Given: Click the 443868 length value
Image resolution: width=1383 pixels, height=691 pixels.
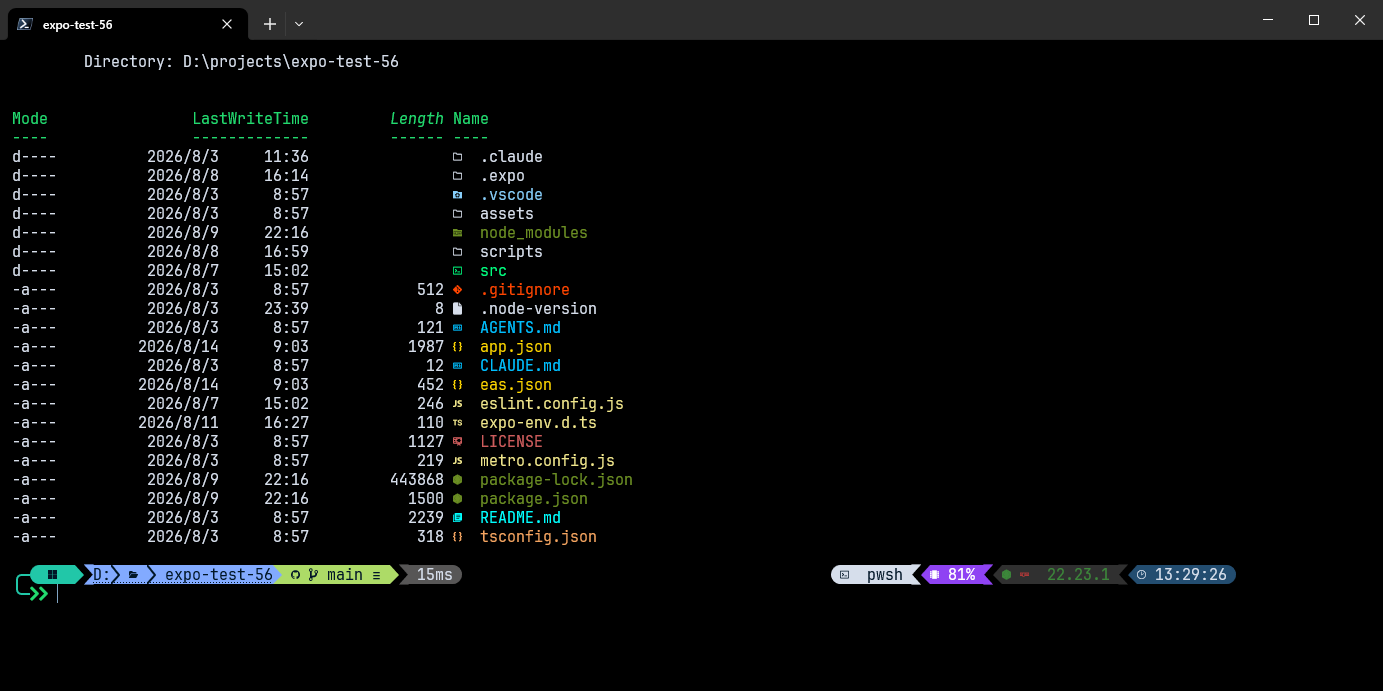Looking at the screenshot, I should pyautogui.click(x=417, y=480).
